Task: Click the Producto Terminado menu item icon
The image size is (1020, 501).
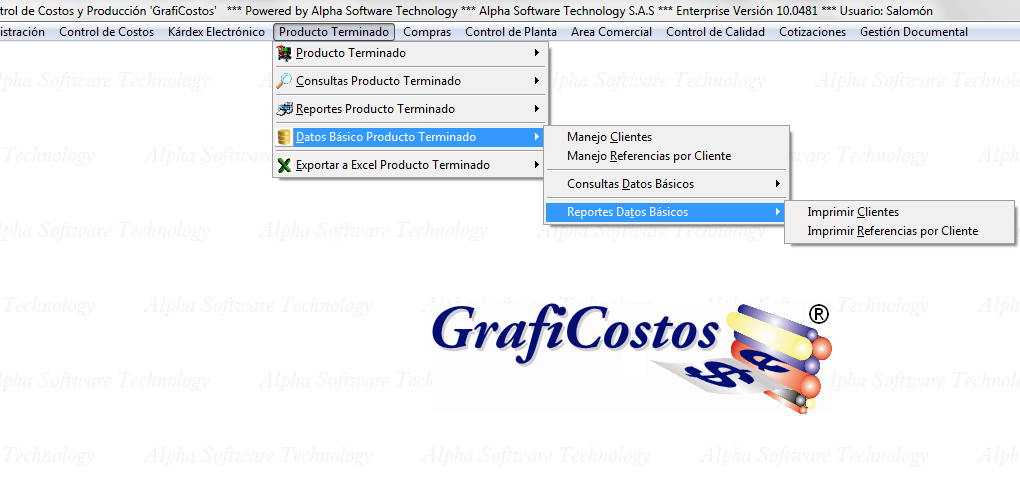Action: (285, 53)
